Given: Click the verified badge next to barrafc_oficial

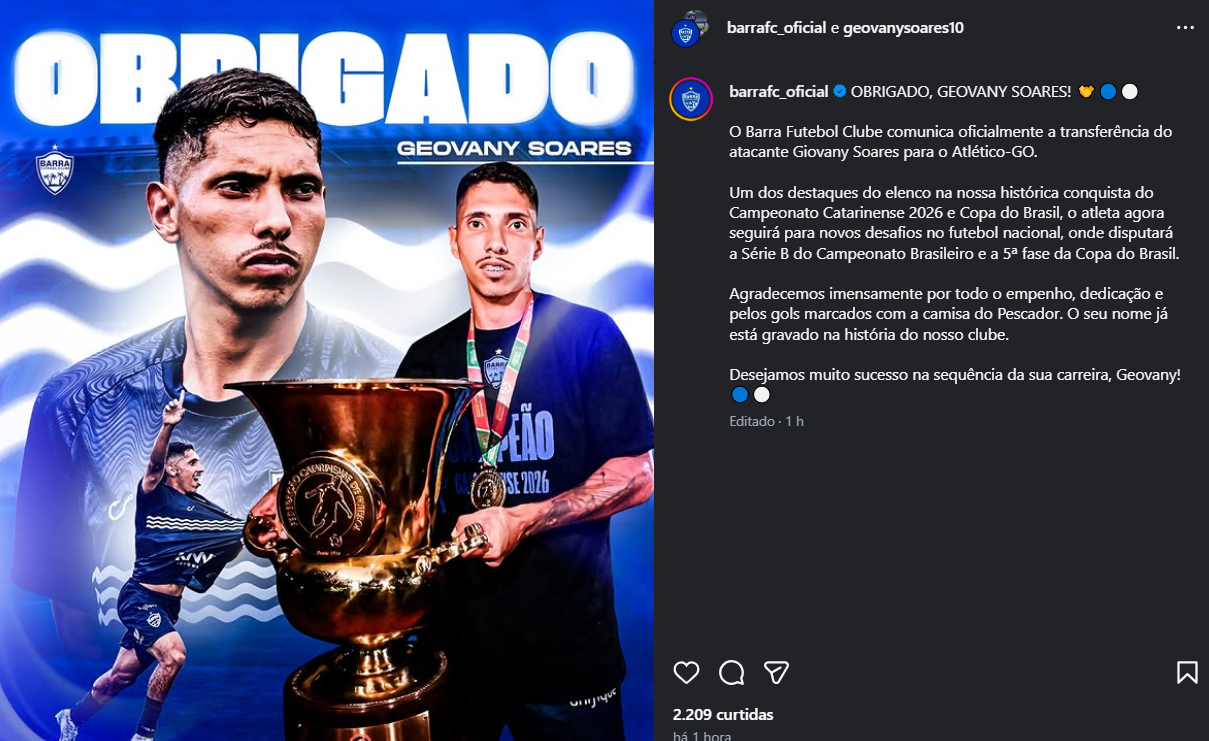Looking at the screenshot, I should 840,92.
